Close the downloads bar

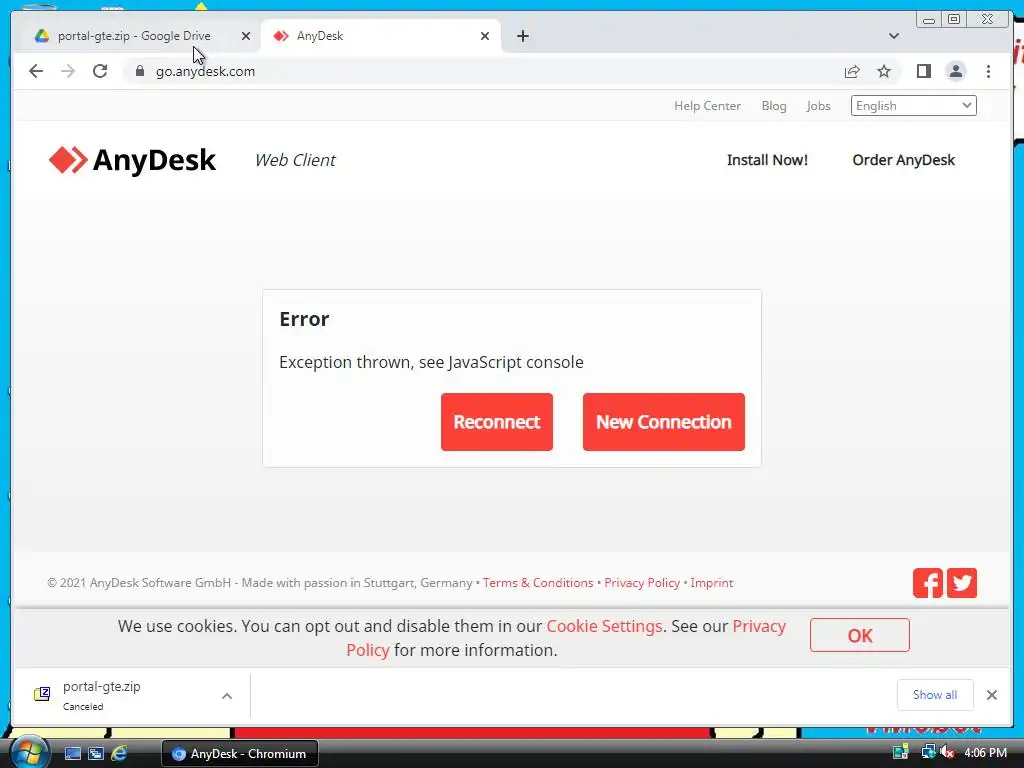coord(991,695)
